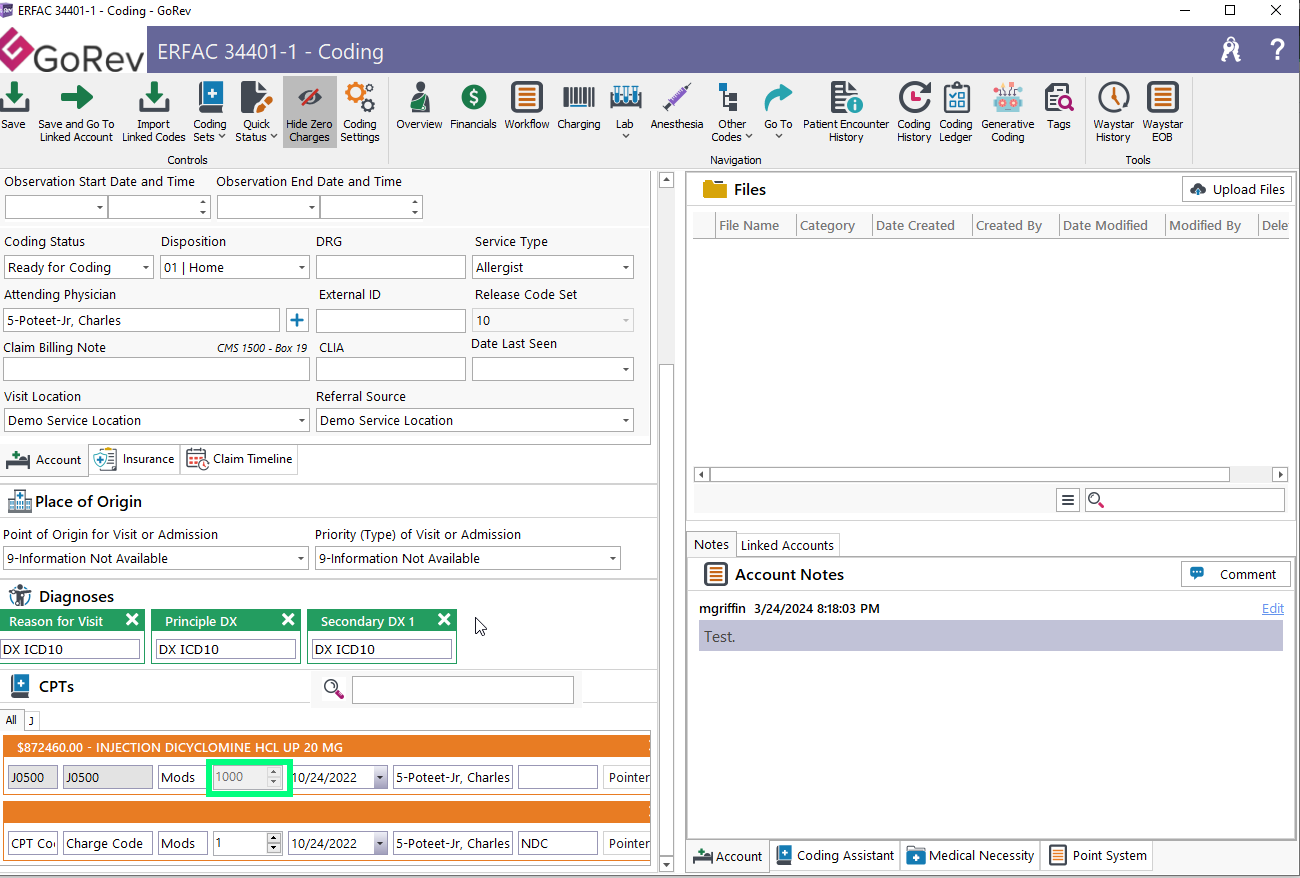Switch to the Claim Timeline tab

point(240,459)
